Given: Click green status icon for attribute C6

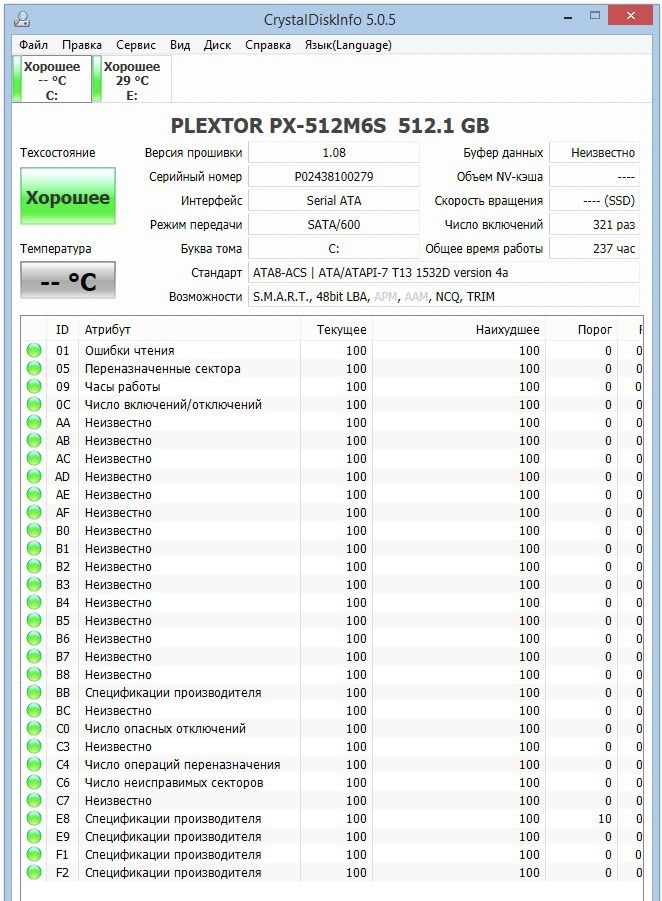Looking at the screenshot, I should coord(34,782).
